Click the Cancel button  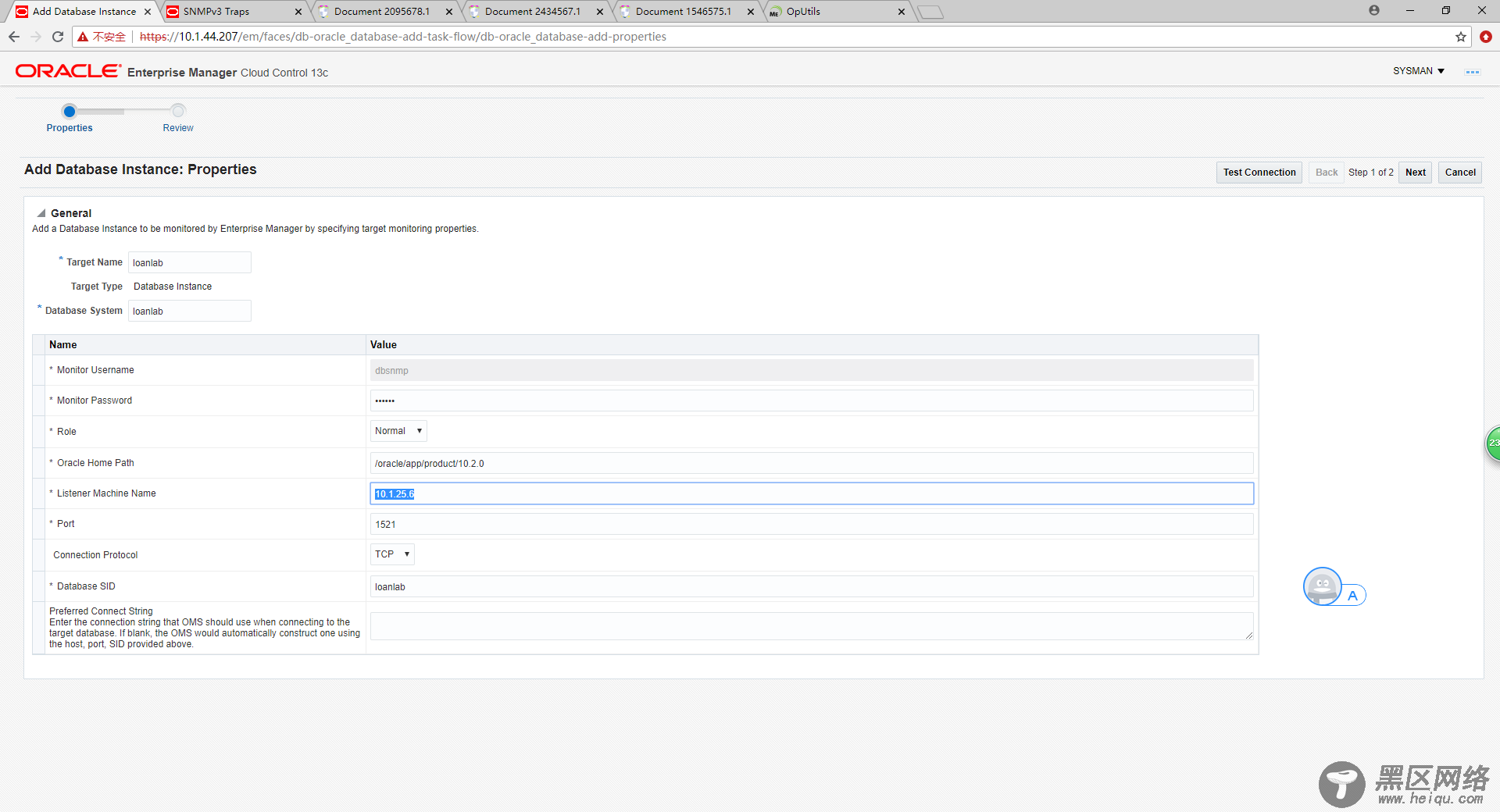click(1460, 173)
